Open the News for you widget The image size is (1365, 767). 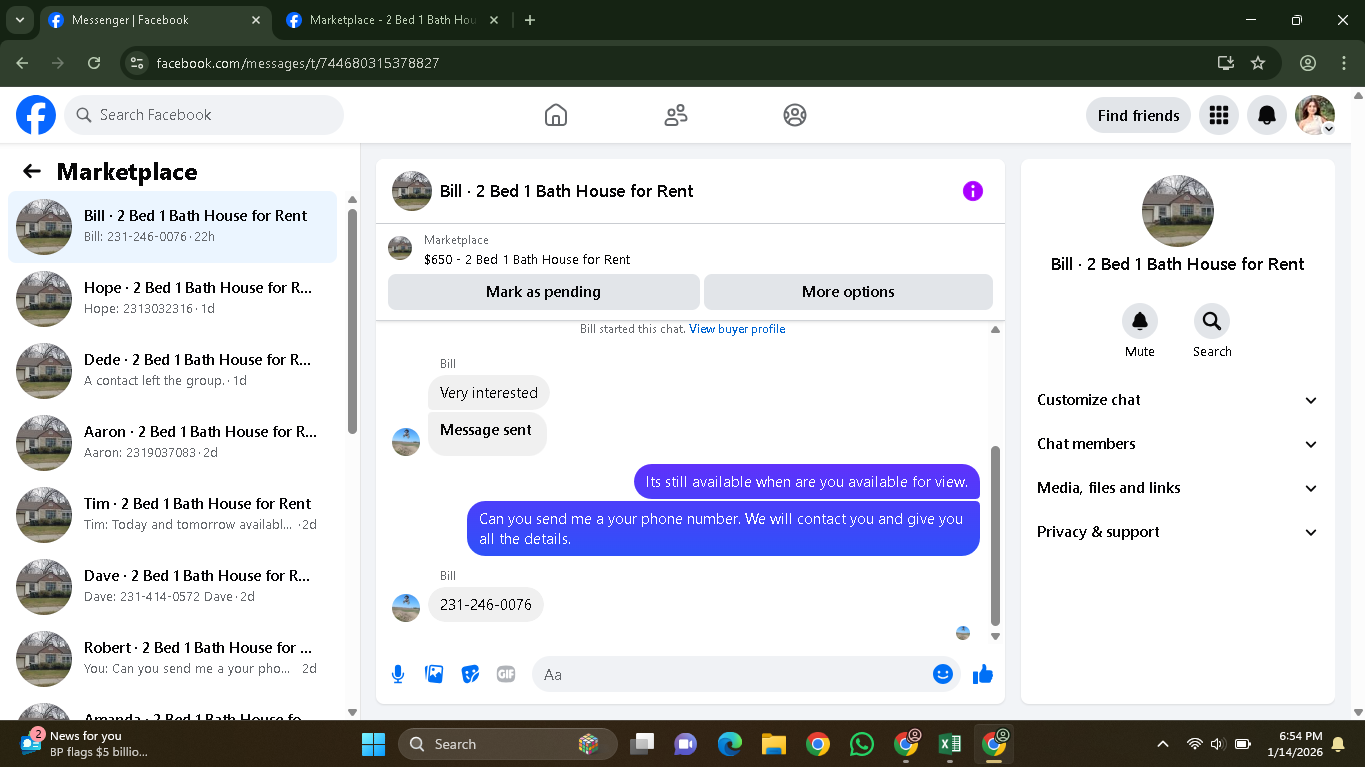coord(85,744)
